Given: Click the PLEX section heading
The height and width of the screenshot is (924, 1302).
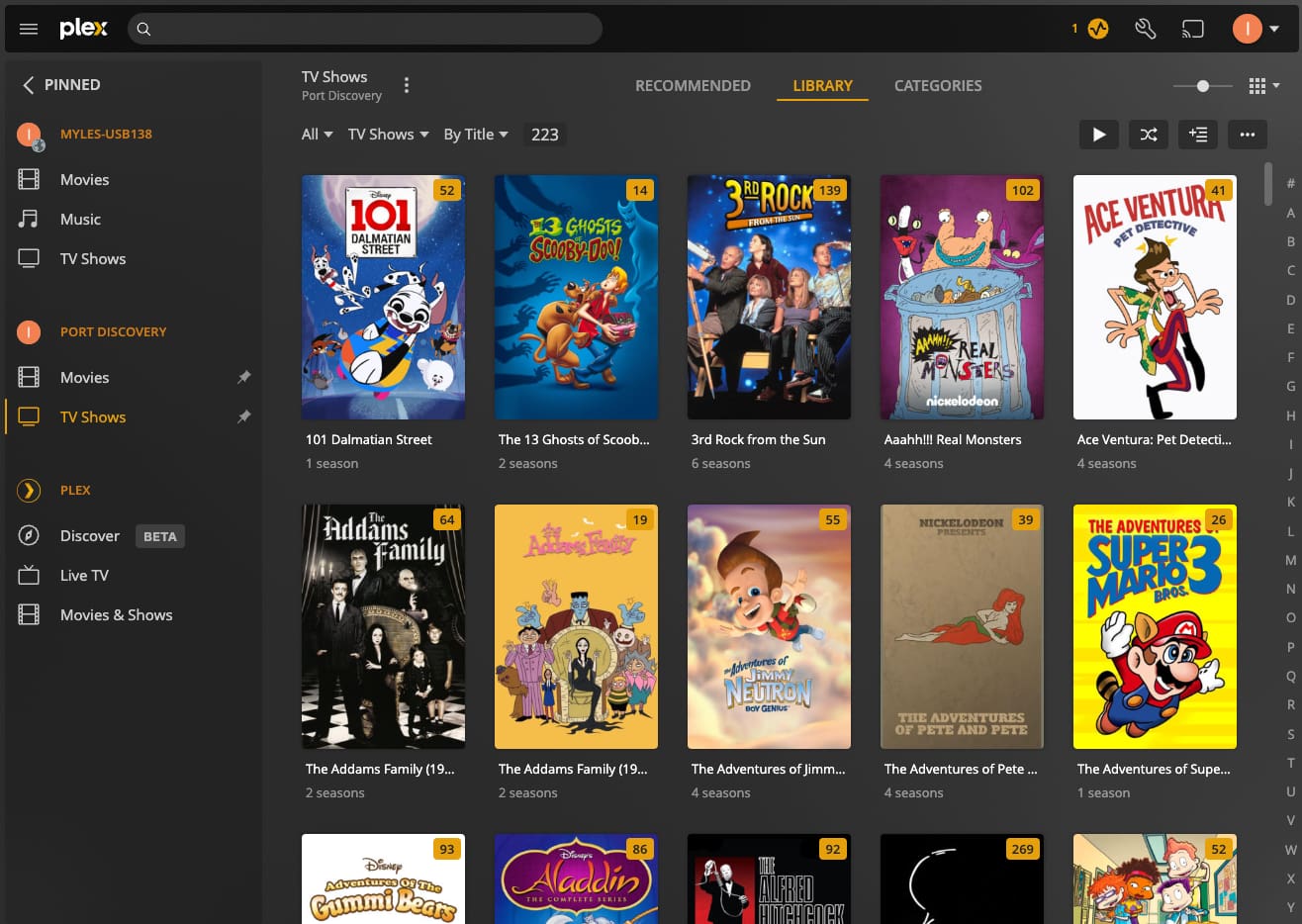Looking at the screenshot, I should click(x=75, y=491).
